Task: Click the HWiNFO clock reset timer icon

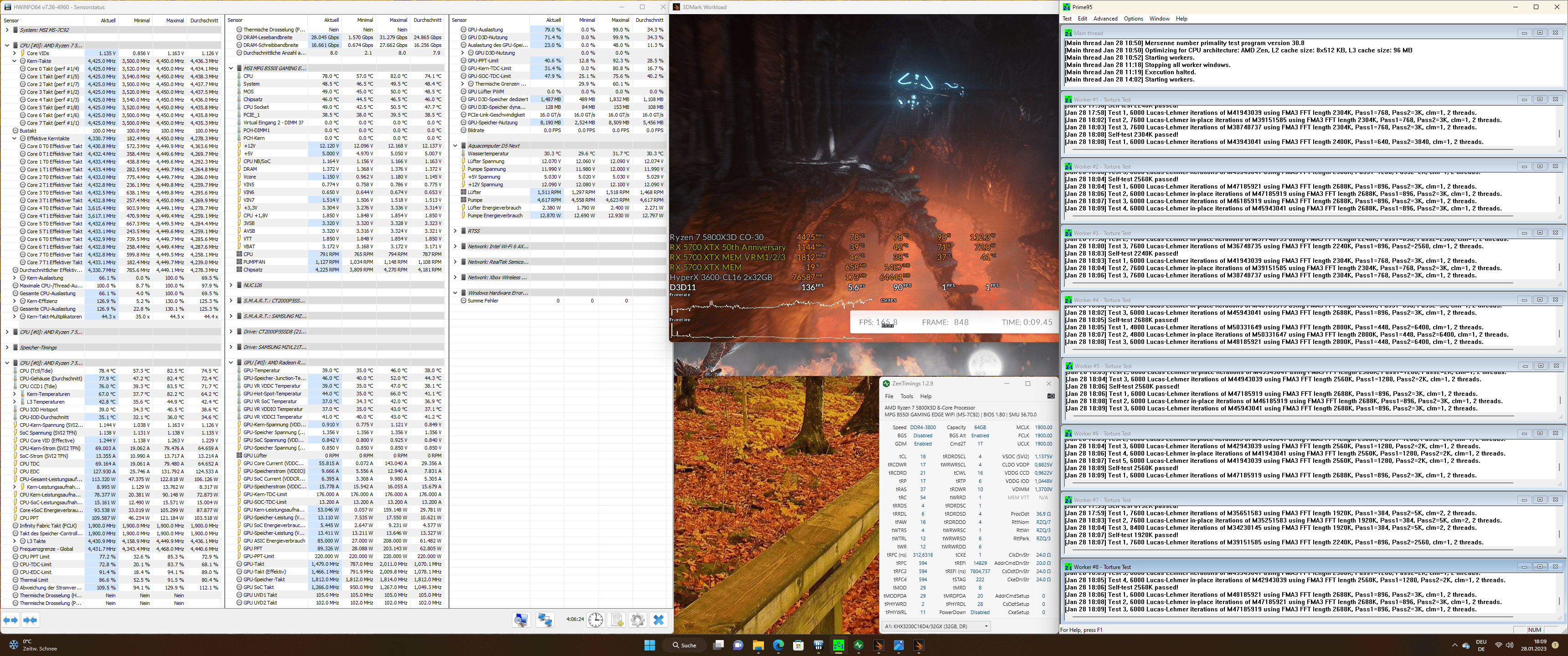Action: [x=596, y=620]
